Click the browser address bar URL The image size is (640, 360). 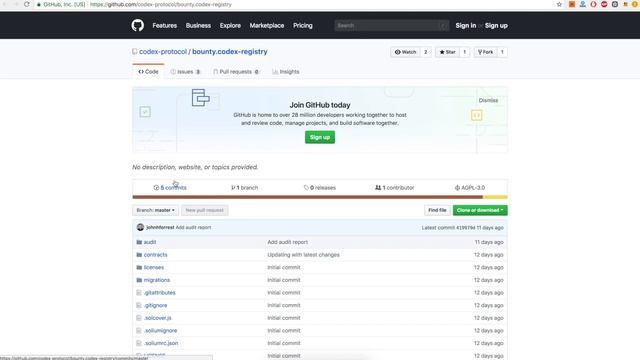point(160,4)
